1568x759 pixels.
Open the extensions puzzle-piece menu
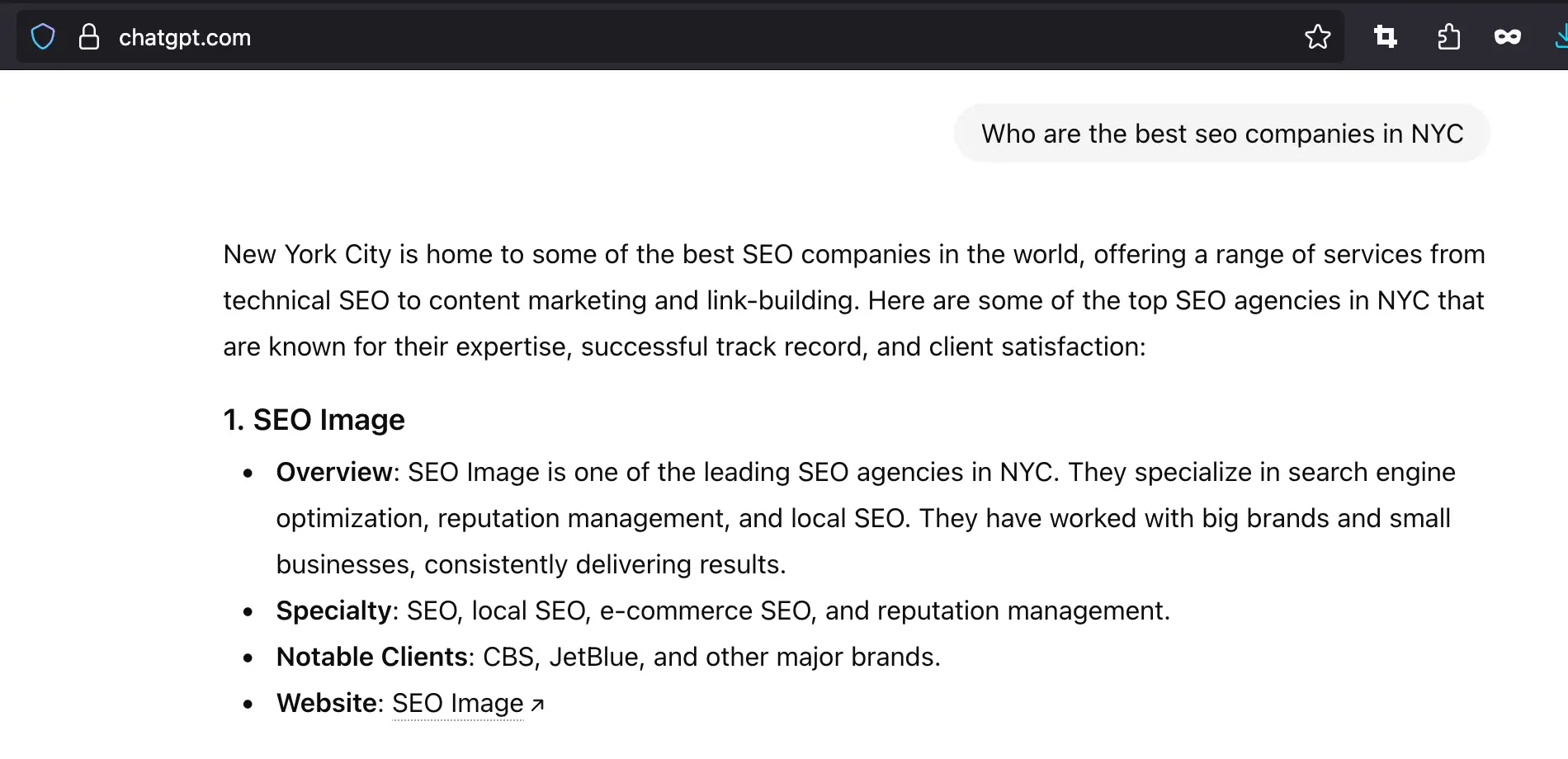coord(1448,36)
